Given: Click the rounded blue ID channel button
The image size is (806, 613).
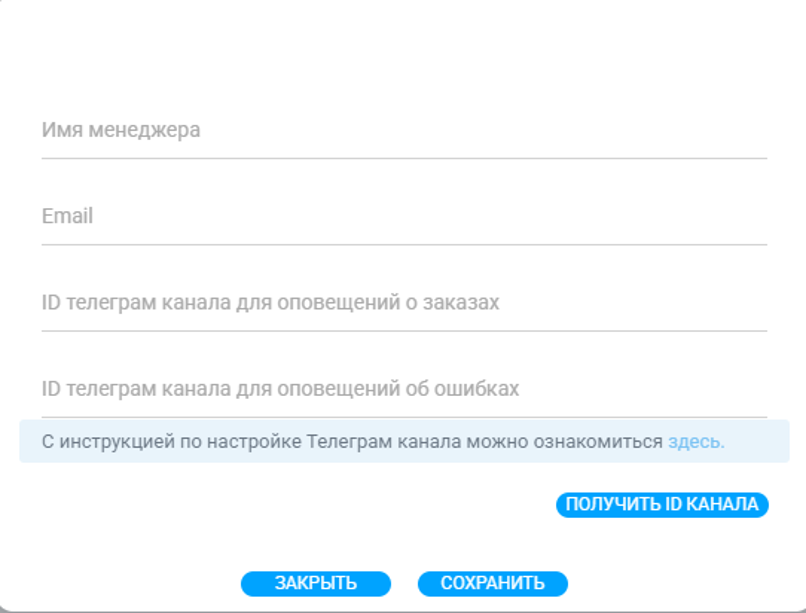Looking at the screenshot, I should [663, 505].
